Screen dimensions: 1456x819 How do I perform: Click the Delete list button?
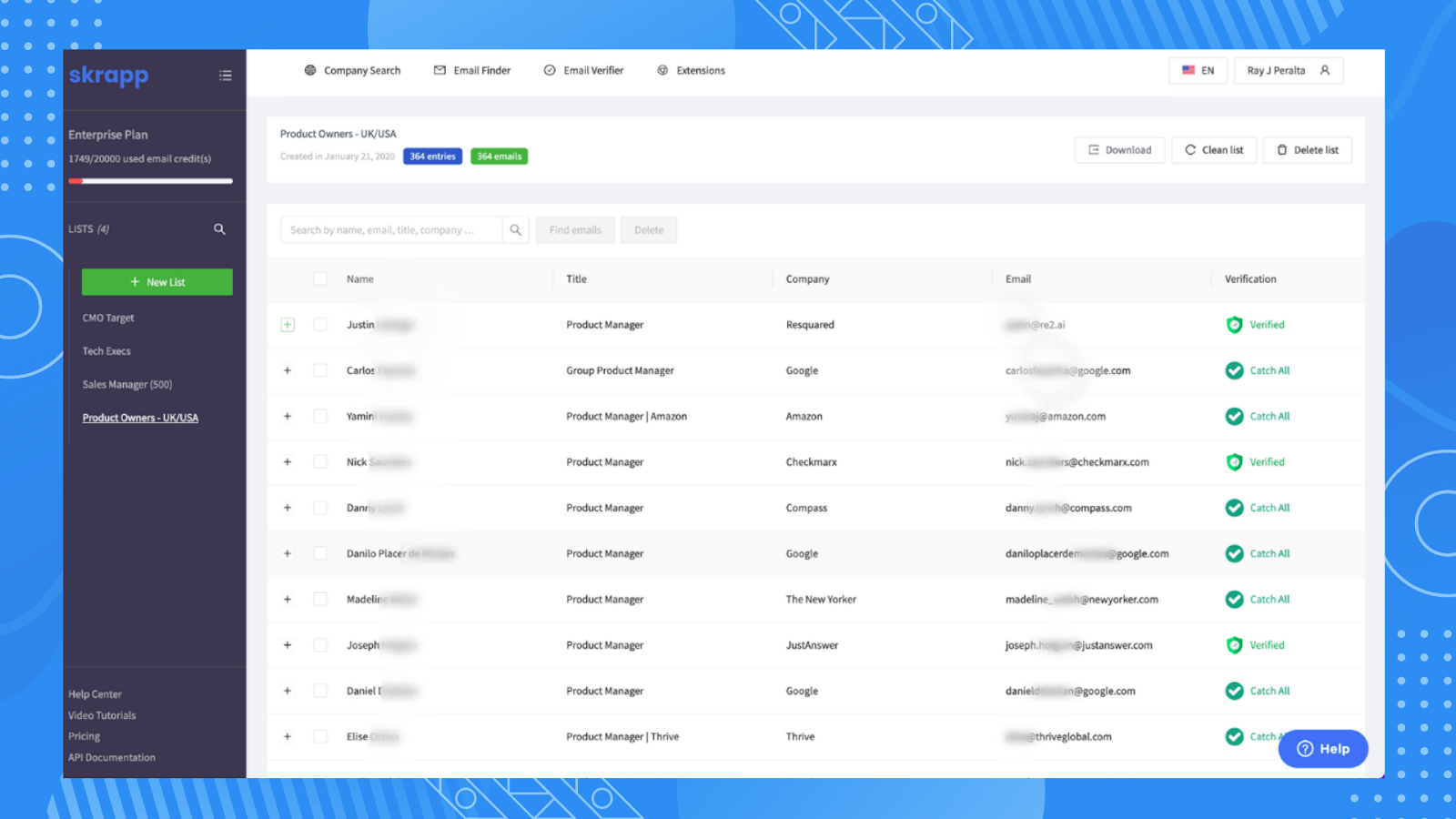pos(1308,150)
